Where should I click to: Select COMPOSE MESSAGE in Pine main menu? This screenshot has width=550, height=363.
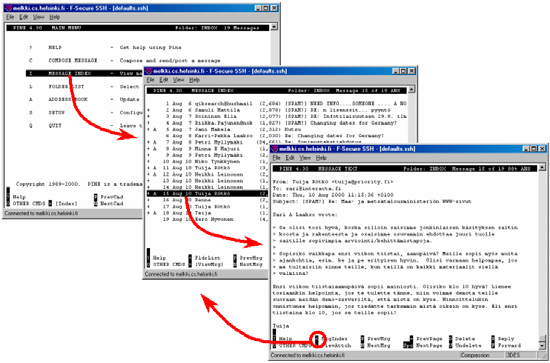(x=73, y=60)
